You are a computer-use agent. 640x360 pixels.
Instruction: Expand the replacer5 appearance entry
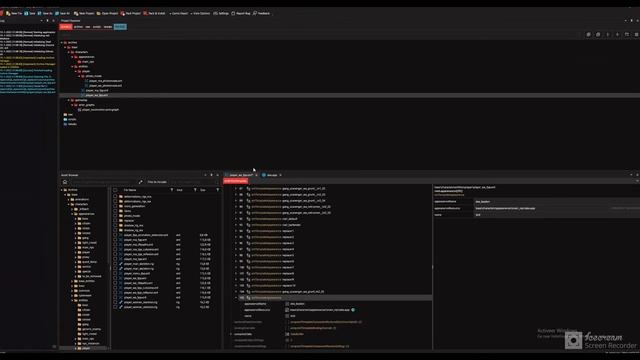coord(236,256)
